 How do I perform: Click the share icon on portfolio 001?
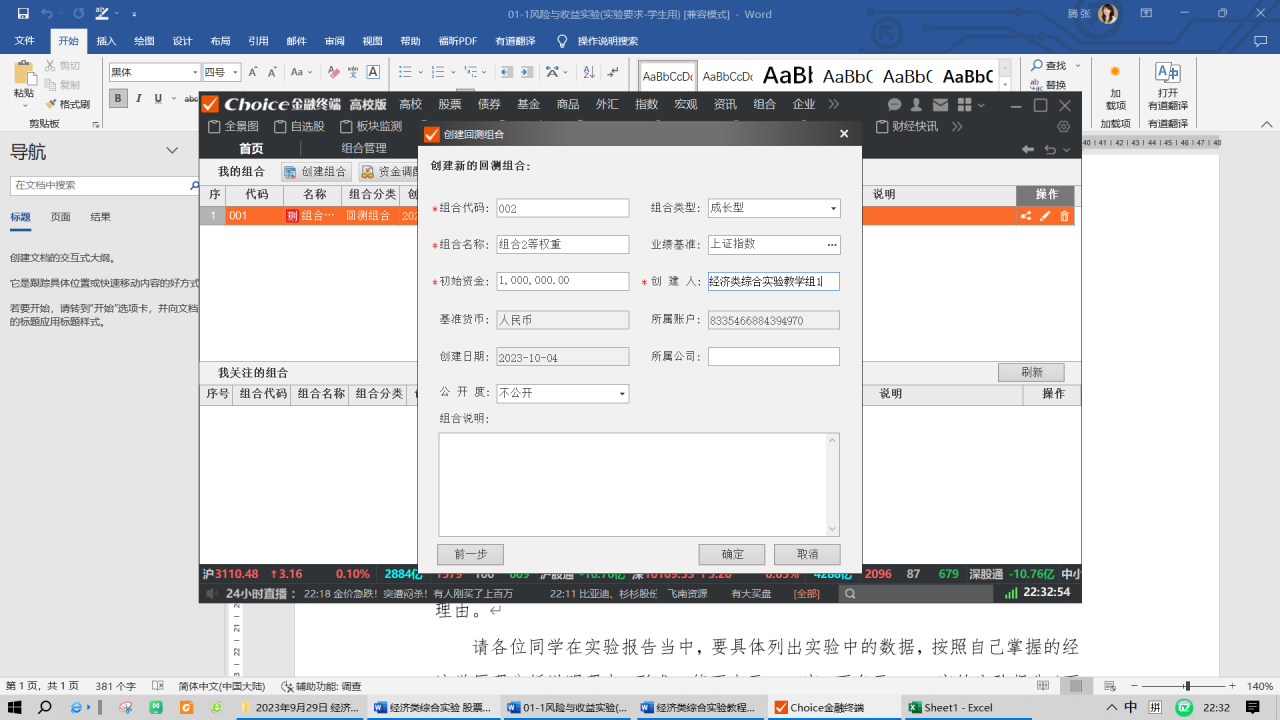pyautogui.click(x=1026, y=216)
